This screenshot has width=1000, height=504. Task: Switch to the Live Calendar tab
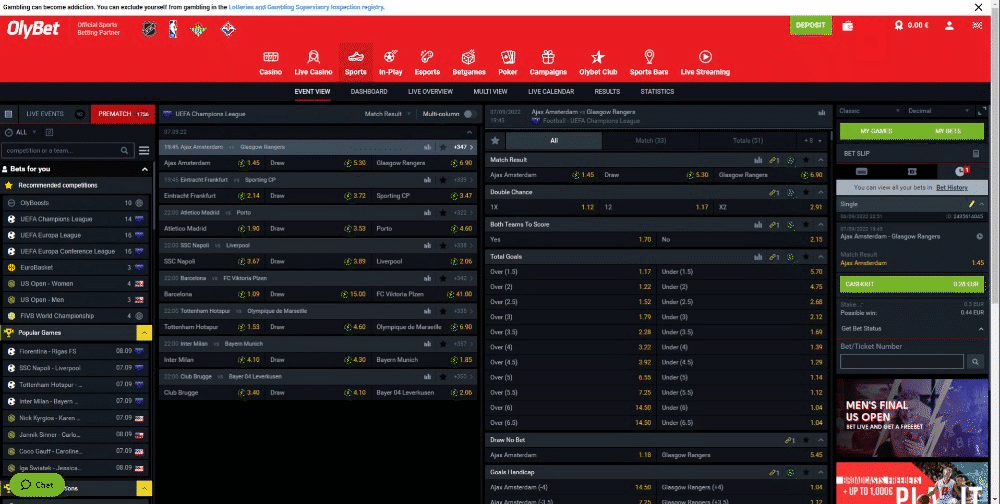pyautogui.click(x=551, y=91)
